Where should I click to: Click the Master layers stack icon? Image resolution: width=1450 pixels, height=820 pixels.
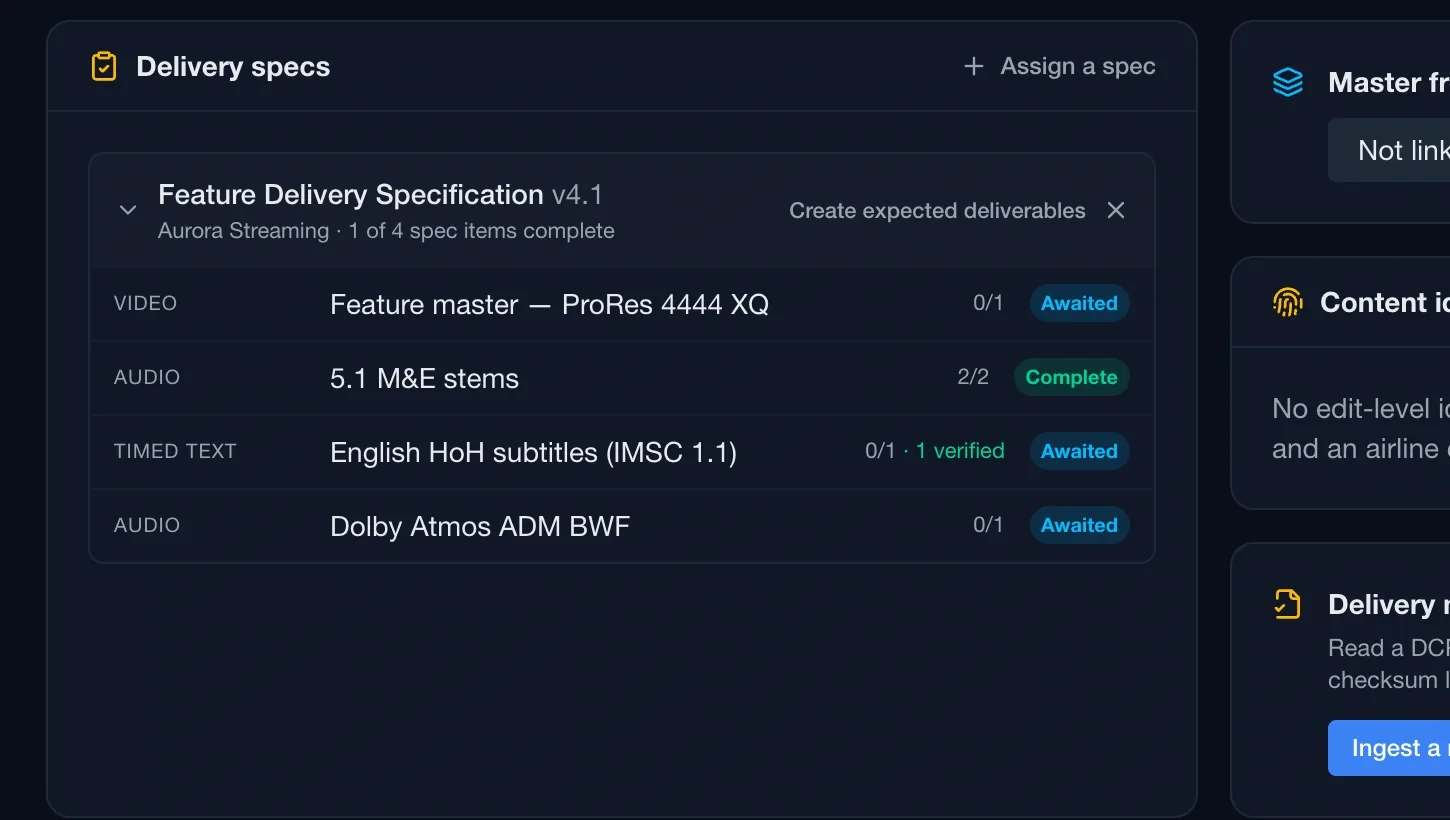[1288, 82]
